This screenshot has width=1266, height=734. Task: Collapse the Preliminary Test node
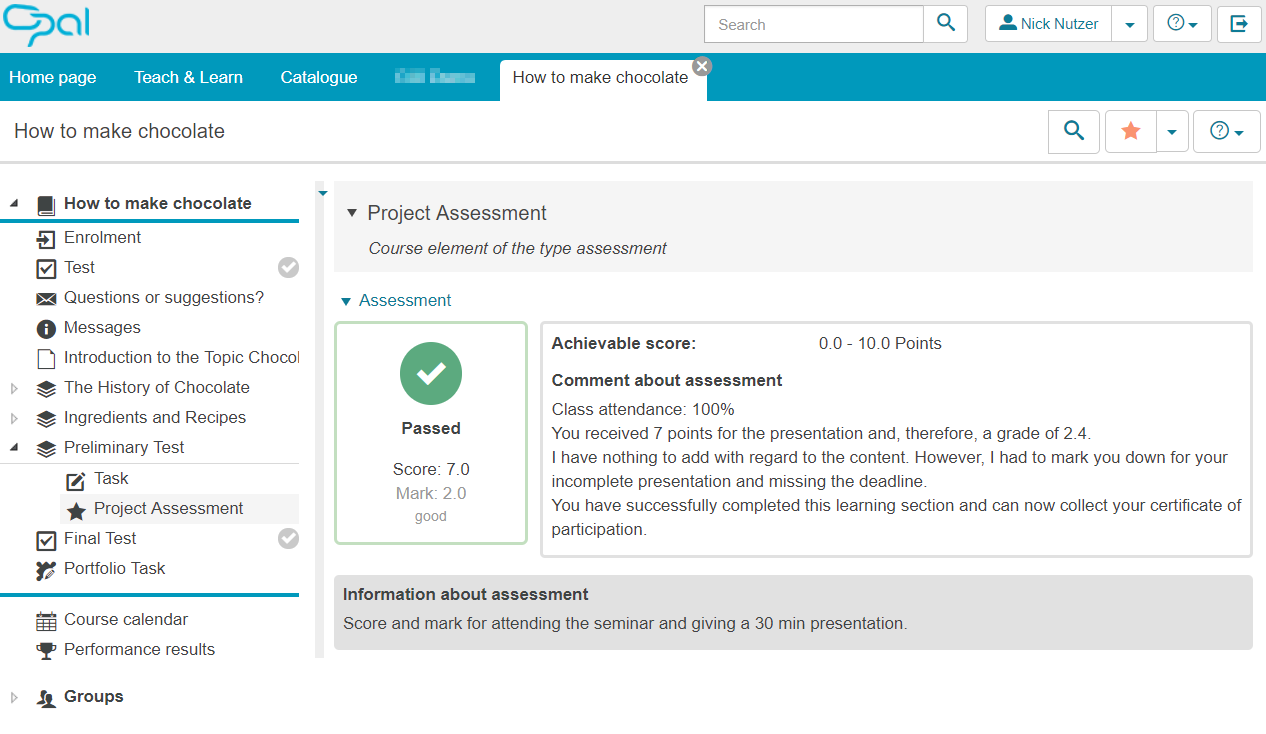14,448
